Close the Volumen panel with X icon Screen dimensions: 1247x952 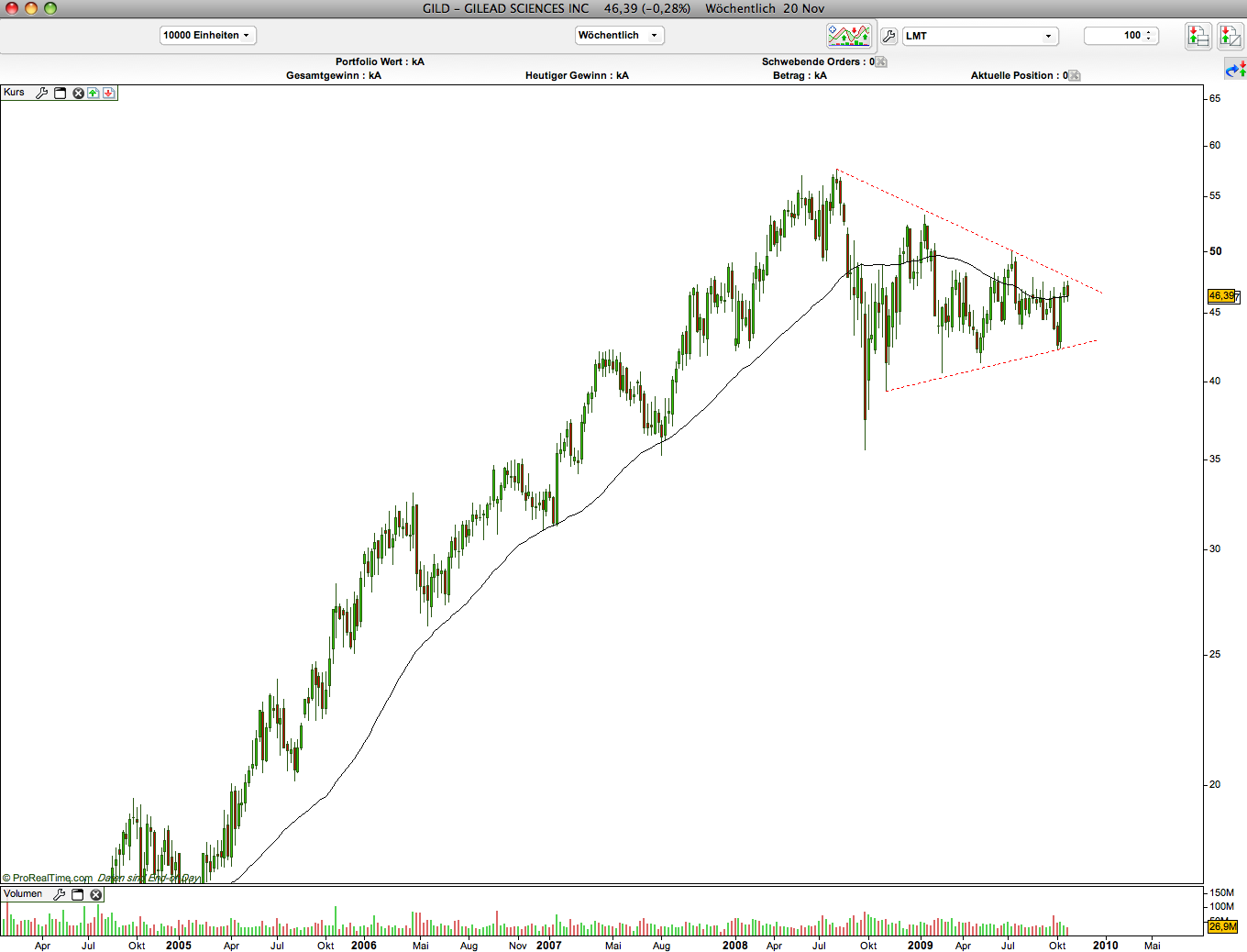coord(95,894)
